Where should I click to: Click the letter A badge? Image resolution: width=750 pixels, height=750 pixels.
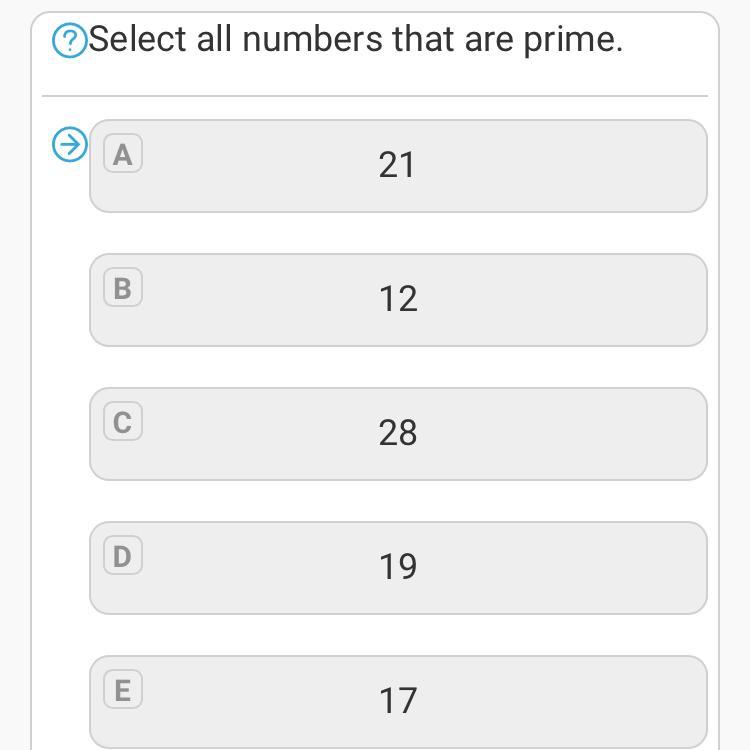pyautogui.click(x=122, y=154)
